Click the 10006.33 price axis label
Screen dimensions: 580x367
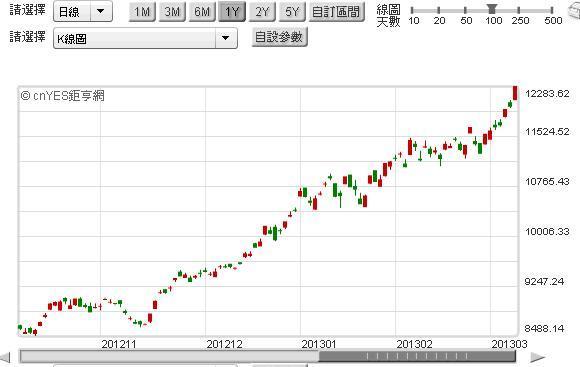(x=547, y=231)
